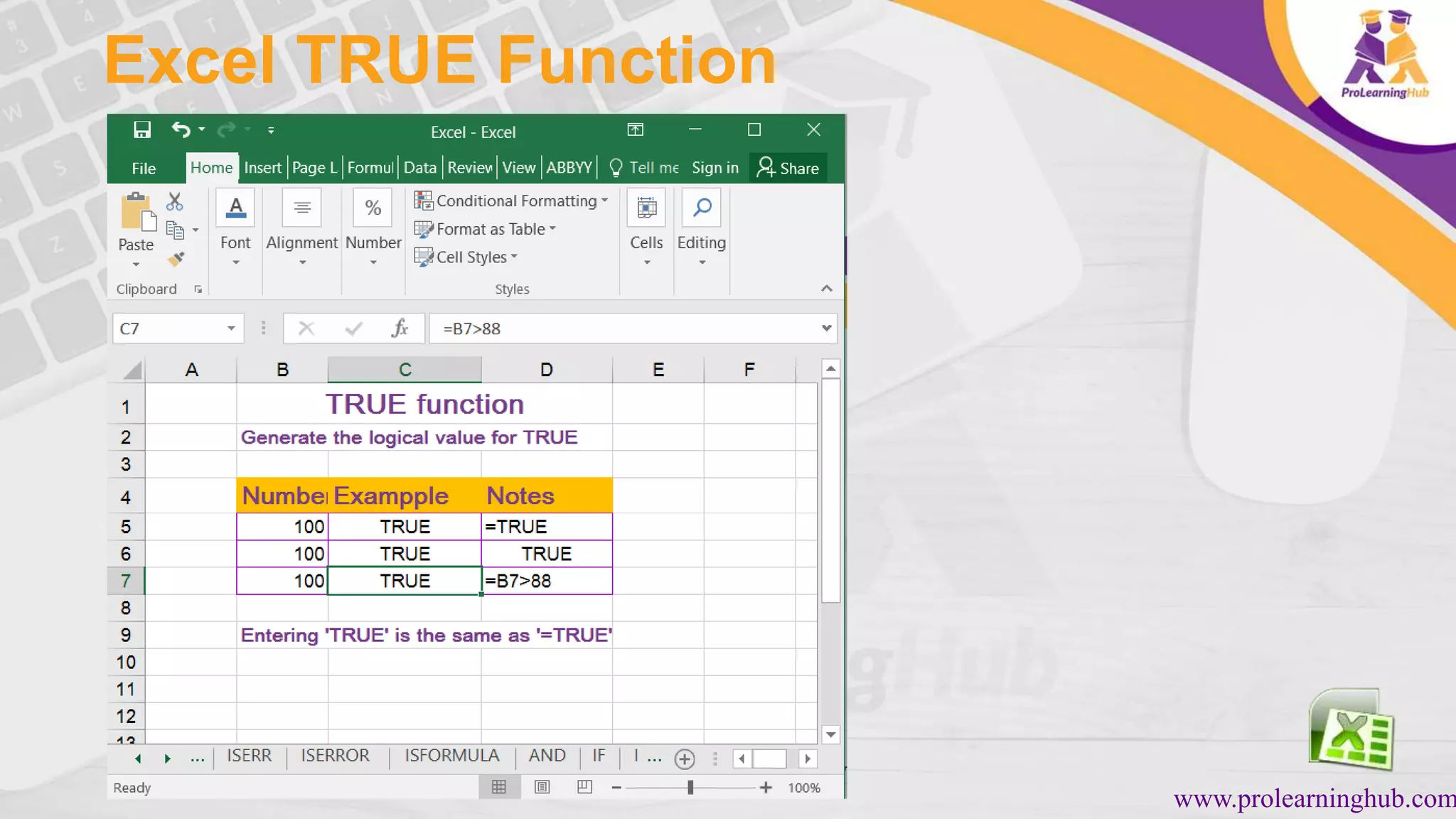The image size is (1456, 819).
Task: Expand the Name Box dropdown arrow
Action: point(231,328)
